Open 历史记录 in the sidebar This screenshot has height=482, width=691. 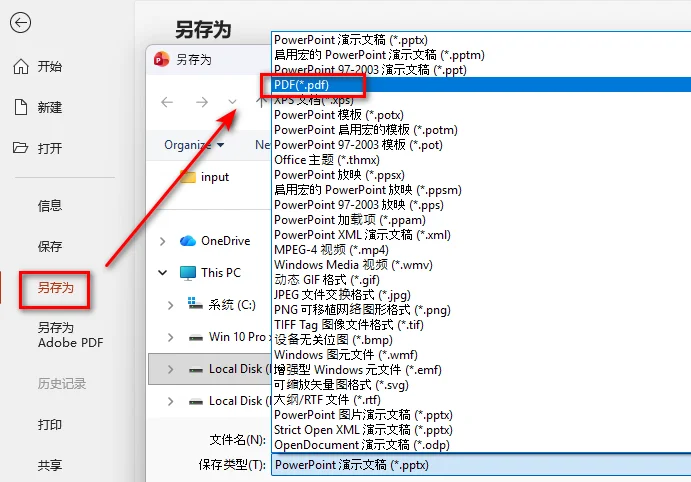pos(62,384)
